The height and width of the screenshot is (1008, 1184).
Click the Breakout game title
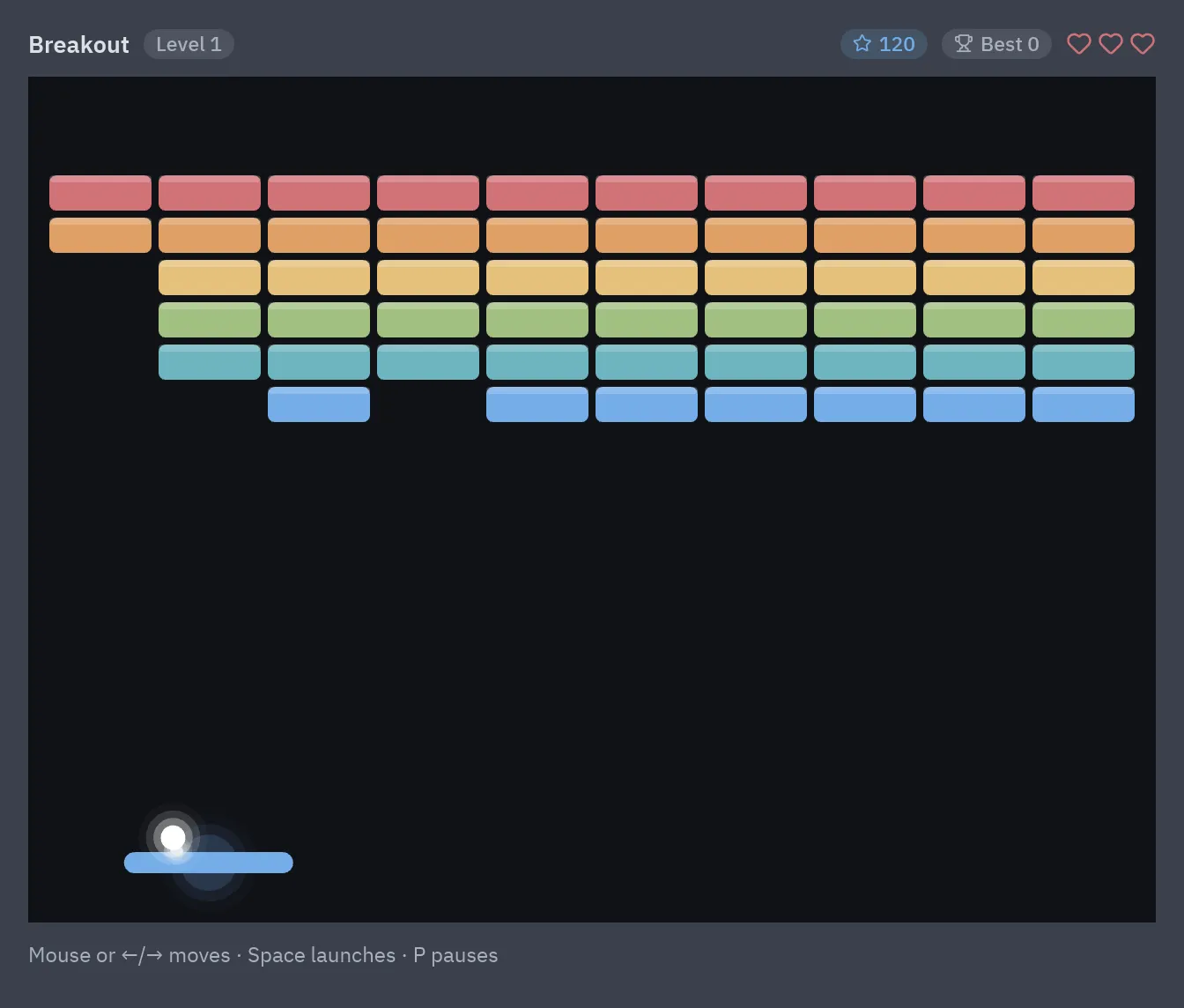tap(78, 45)
